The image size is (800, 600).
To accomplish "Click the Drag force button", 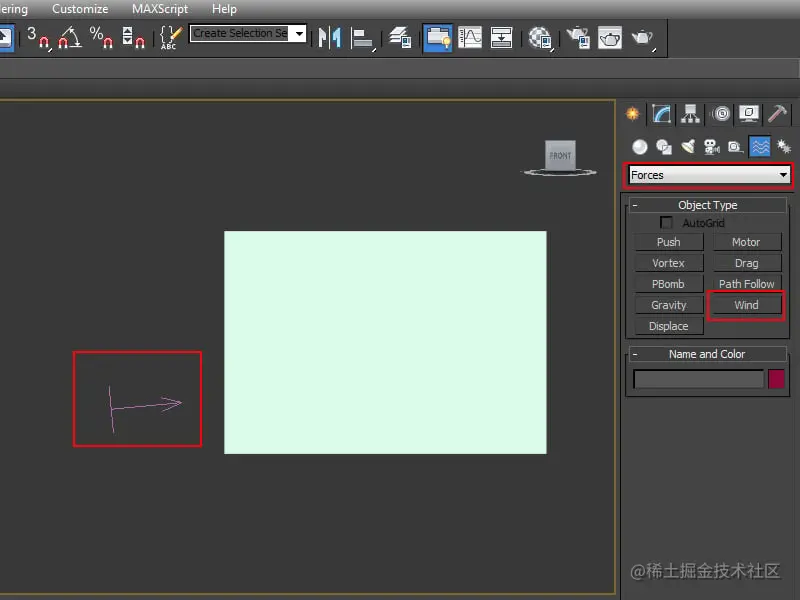I will pyautogui.click(x=746, y=263).
